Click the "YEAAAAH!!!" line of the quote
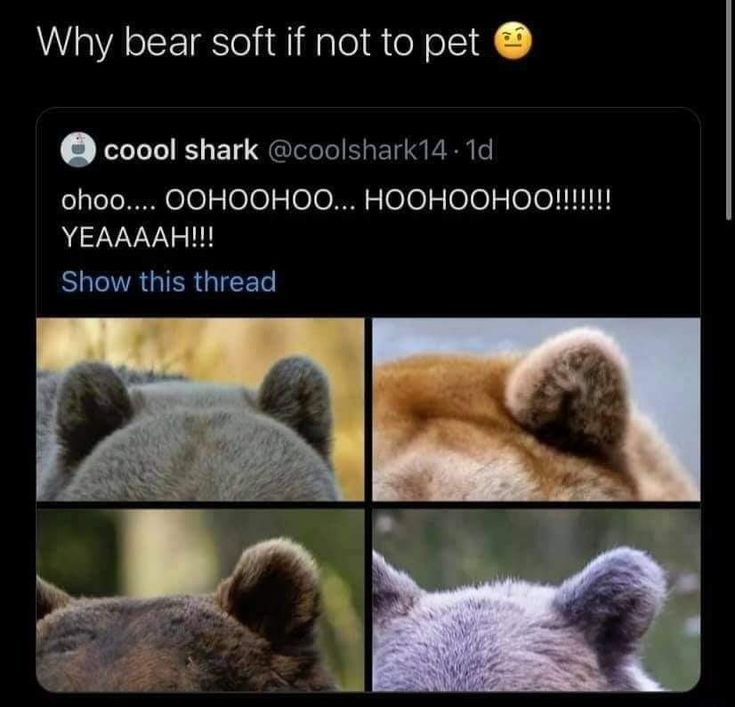 (x=137, y=240)
